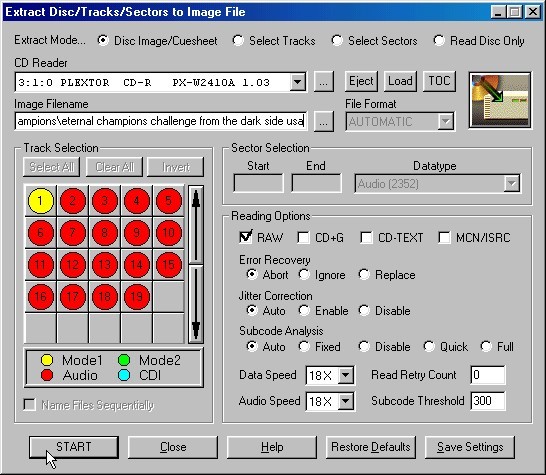Choose Select Tracks extract mode
The height and width of the screenshot is (475, 546).
tap(238, 40)
